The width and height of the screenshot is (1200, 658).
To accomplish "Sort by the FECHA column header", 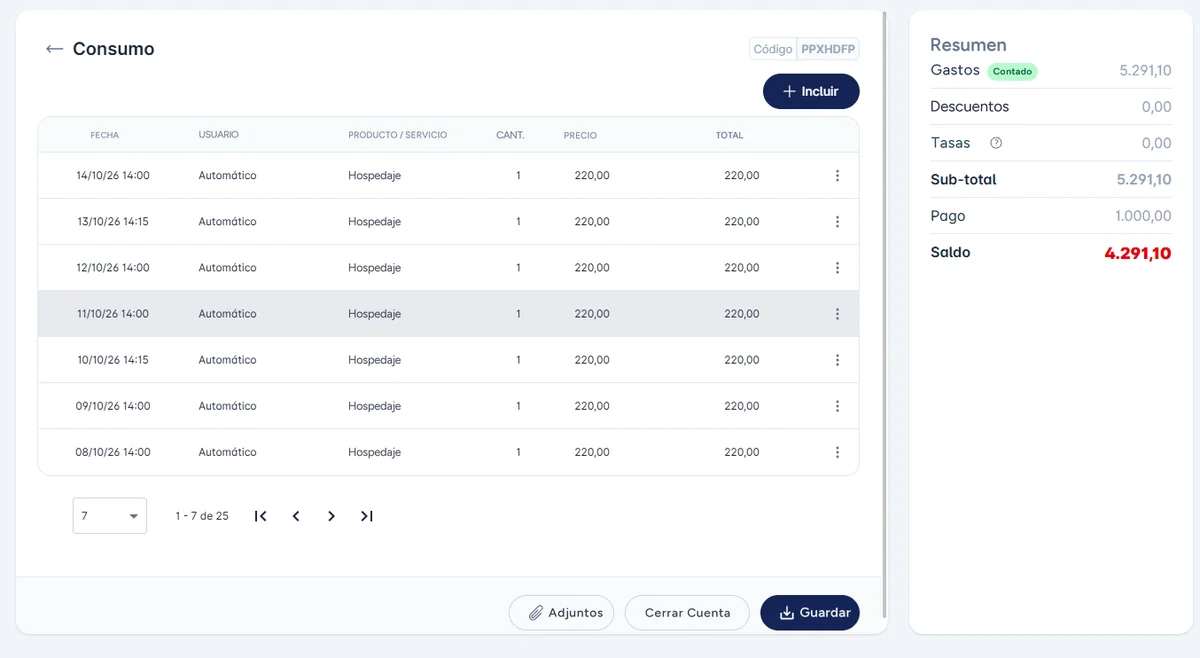I will click(x=105, y=135).
